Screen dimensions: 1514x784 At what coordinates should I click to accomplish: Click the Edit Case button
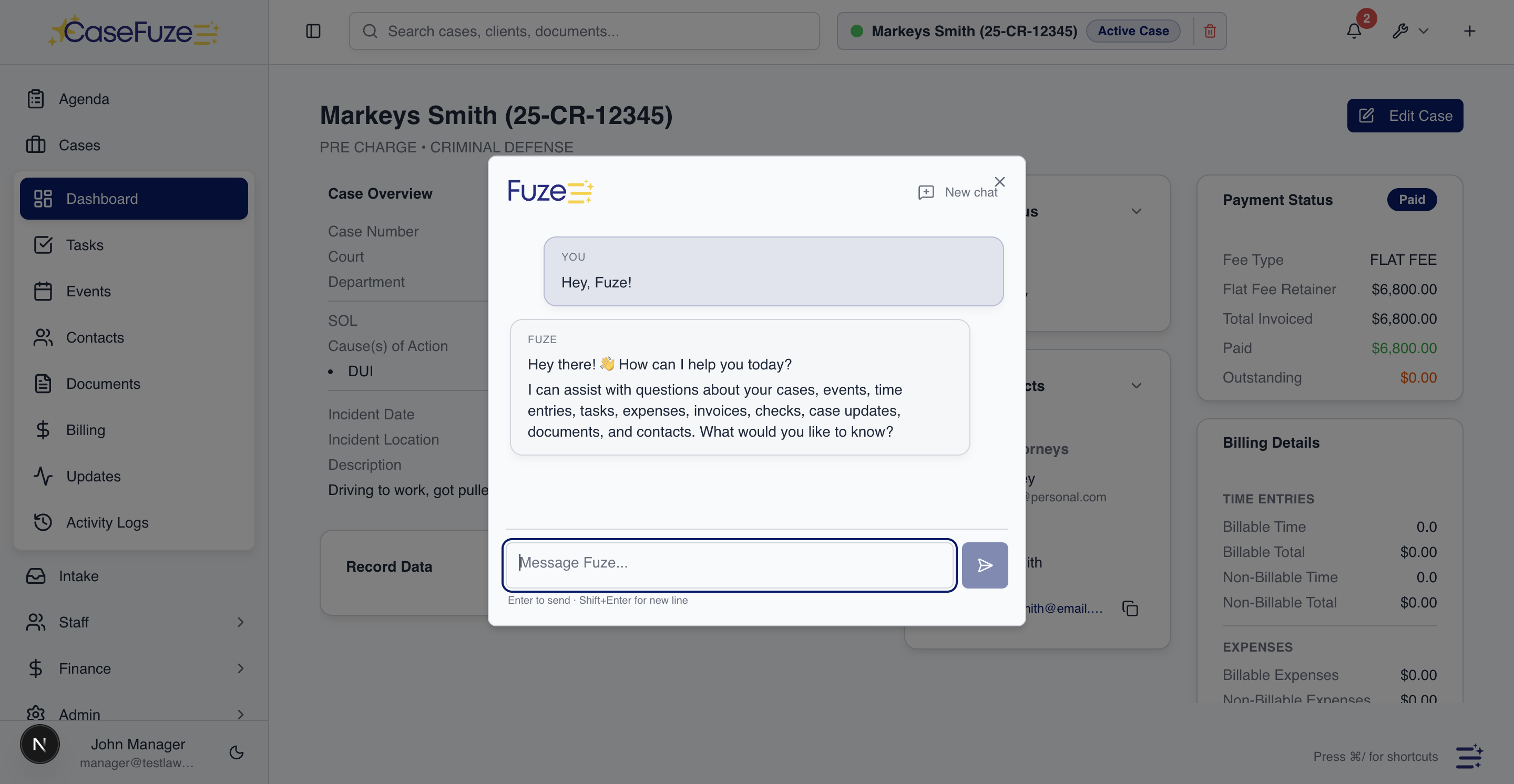tap(1405, 116)
